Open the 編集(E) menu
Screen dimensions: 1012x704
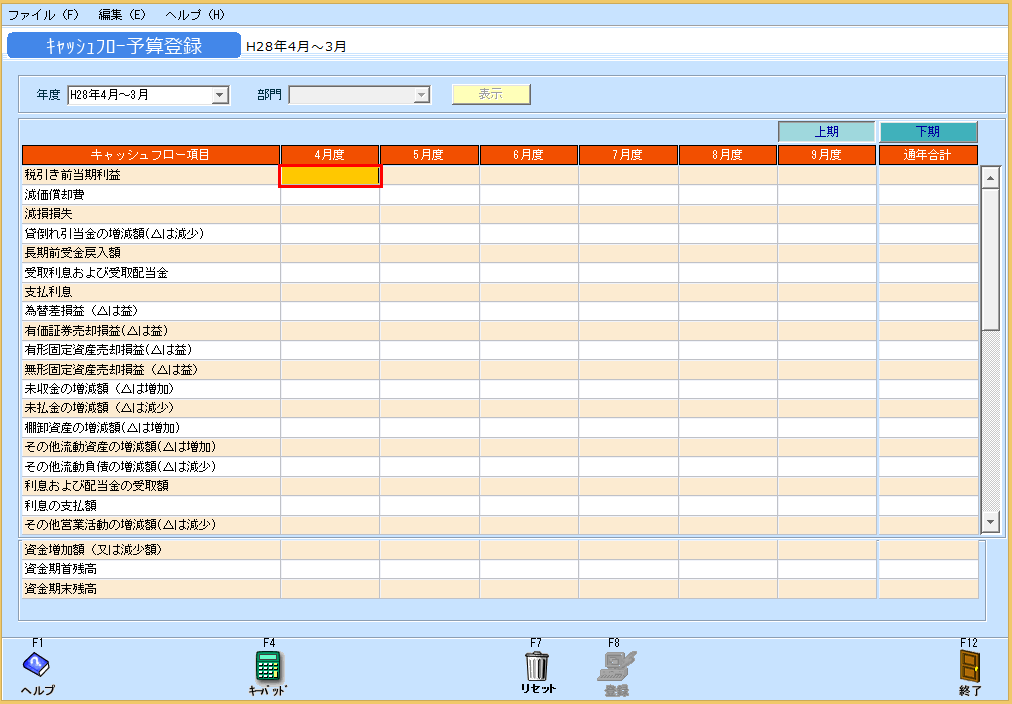point(122,15)
